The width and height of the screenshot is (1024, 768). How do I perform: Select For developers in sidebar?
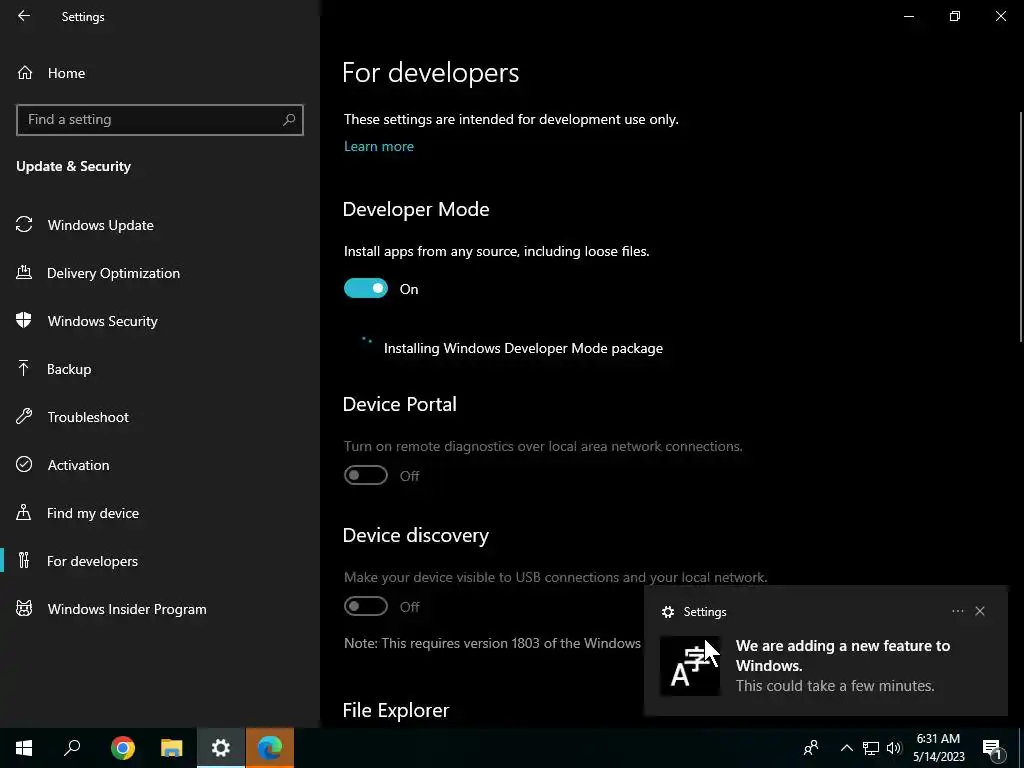160,561
